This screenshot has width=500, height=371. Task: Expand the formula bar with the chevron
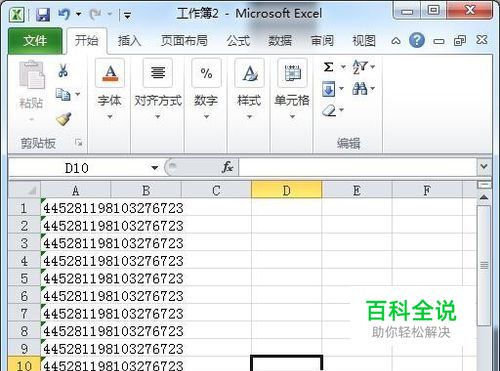point(484,166)
